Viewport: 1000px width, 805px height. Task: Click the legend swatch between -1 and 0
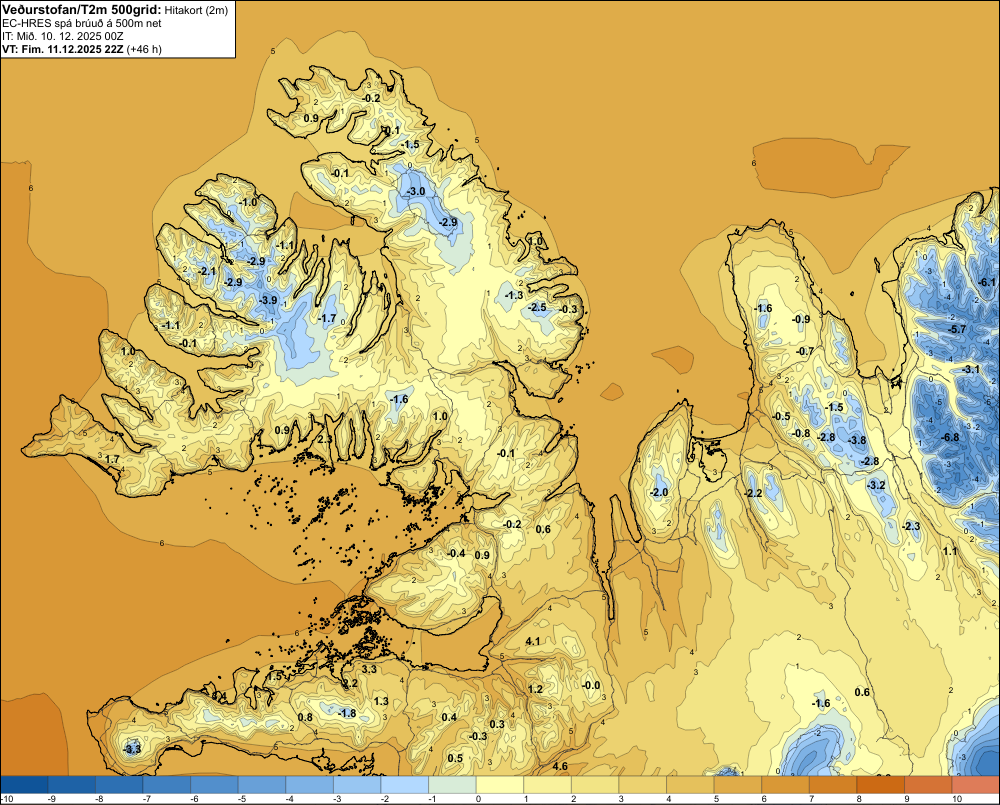[452, 784]
